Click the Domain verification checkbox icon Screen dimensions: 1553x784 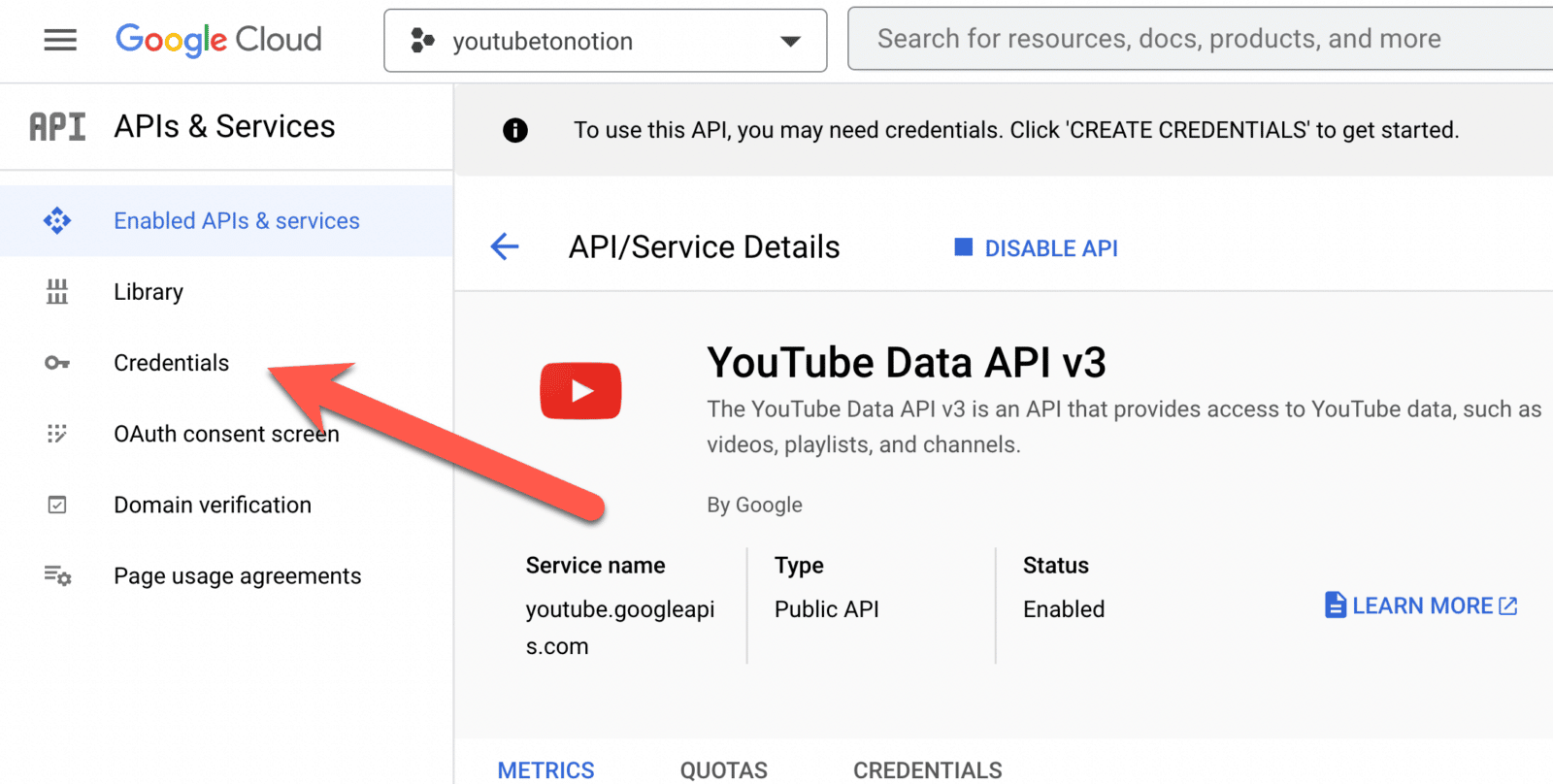57,505
